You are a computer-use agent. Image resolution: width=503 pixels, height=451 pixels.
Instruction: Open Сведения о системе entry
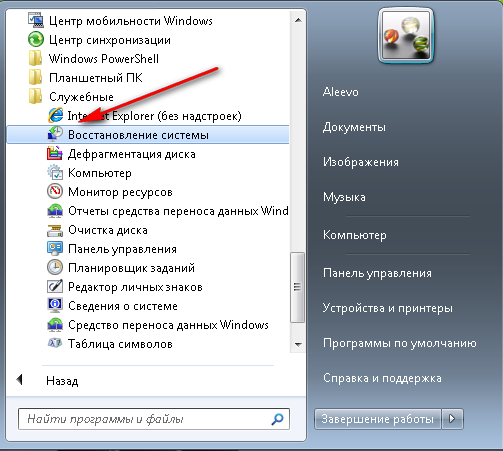123,306
